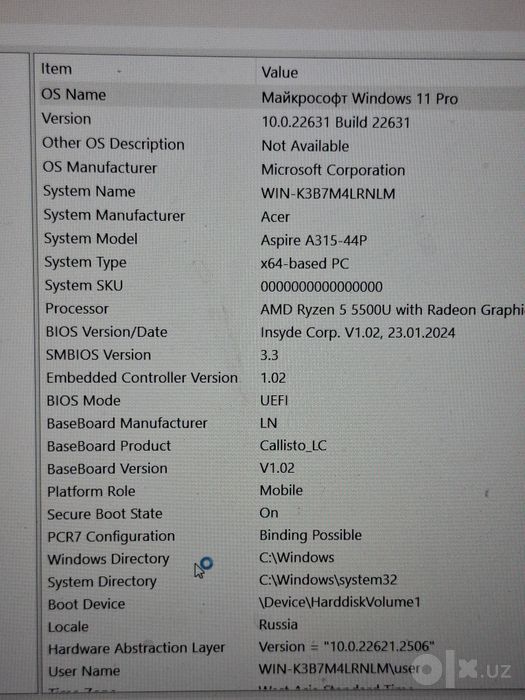
Task: Select Hardware Abstraction Layer row label
Action: point(137,648)
